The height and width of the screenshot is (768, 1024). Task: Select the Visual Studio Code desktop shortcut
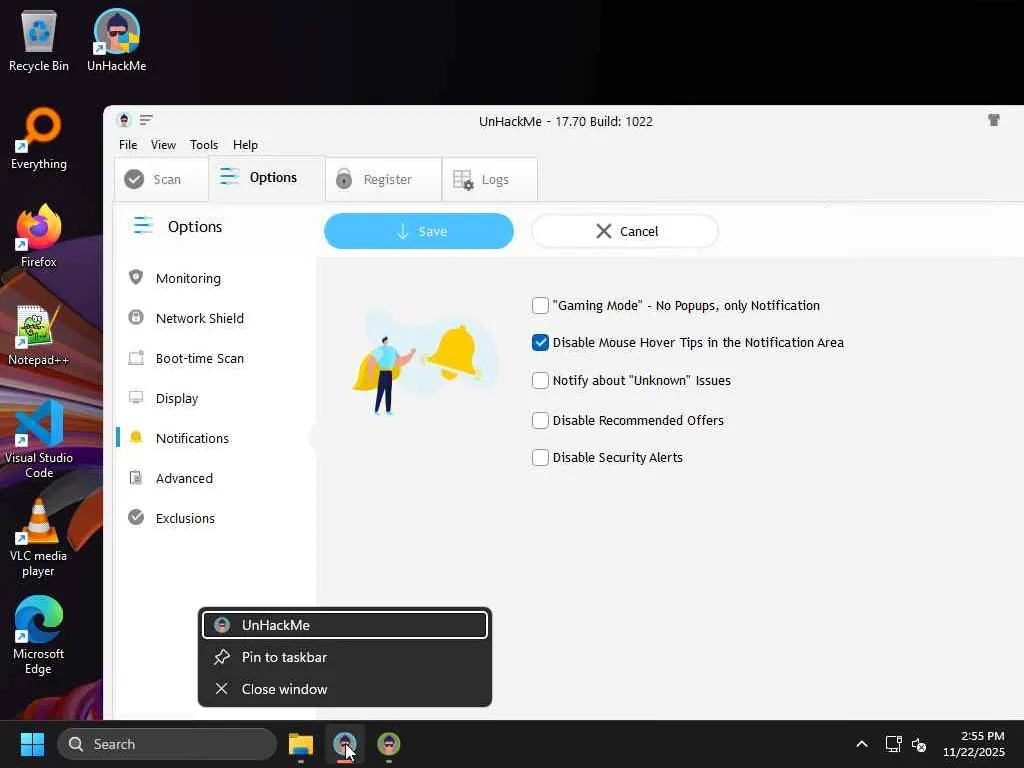[39, 439]
